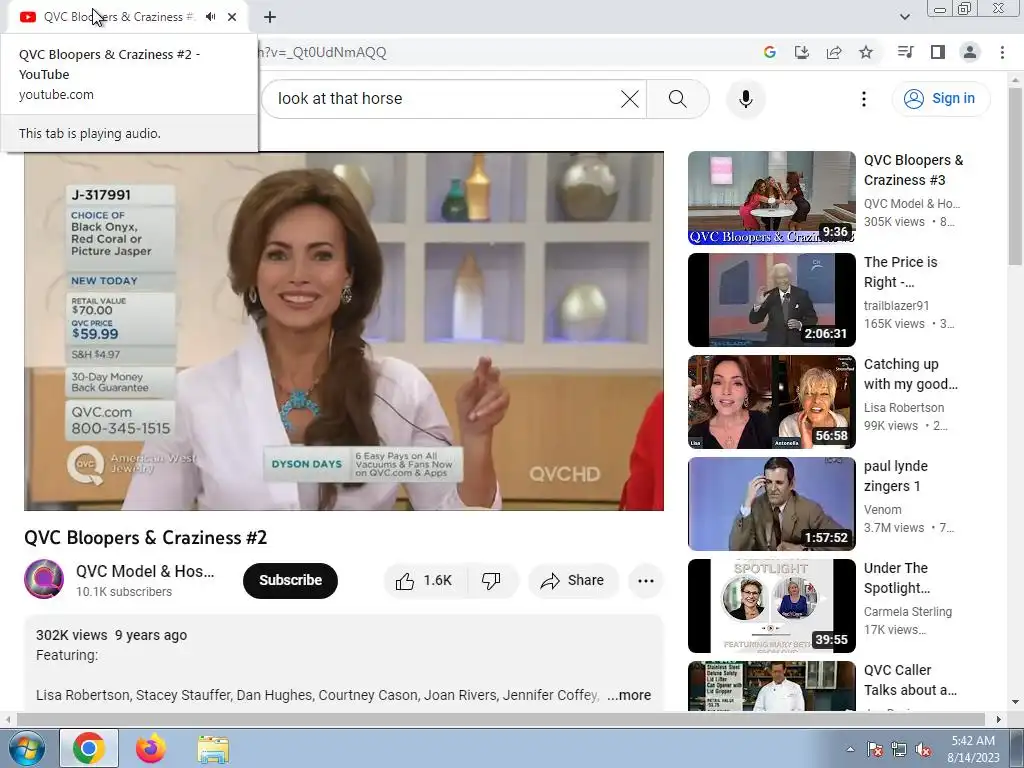Click the 302K views text
Image resolution: width=1024 pixels, height=768 pixels.
coord(72,635)
